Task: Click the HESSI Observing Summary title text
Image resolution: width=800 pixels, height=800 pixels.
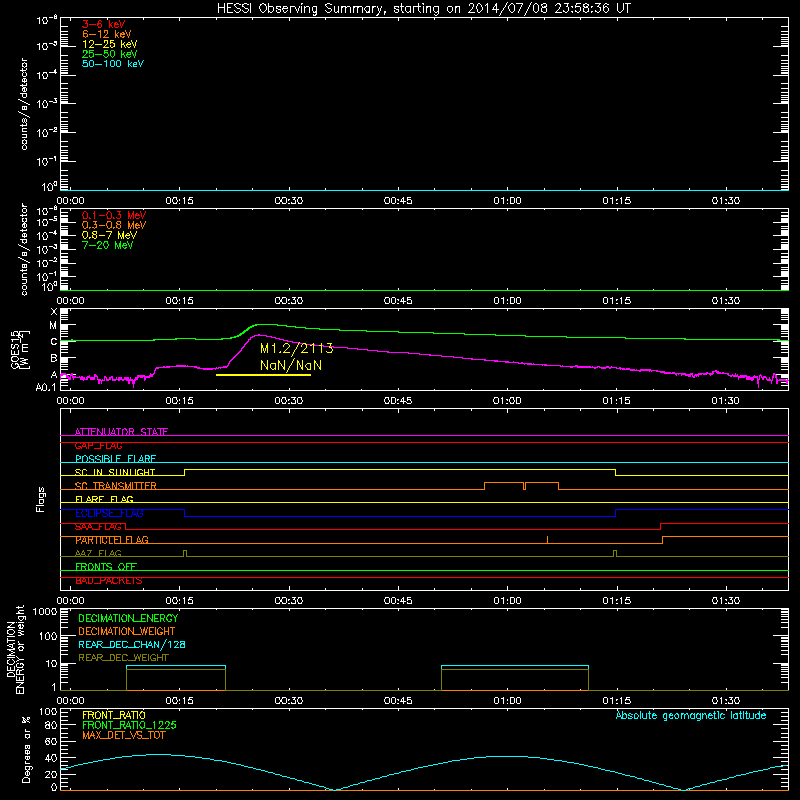Action: (423, 9)
